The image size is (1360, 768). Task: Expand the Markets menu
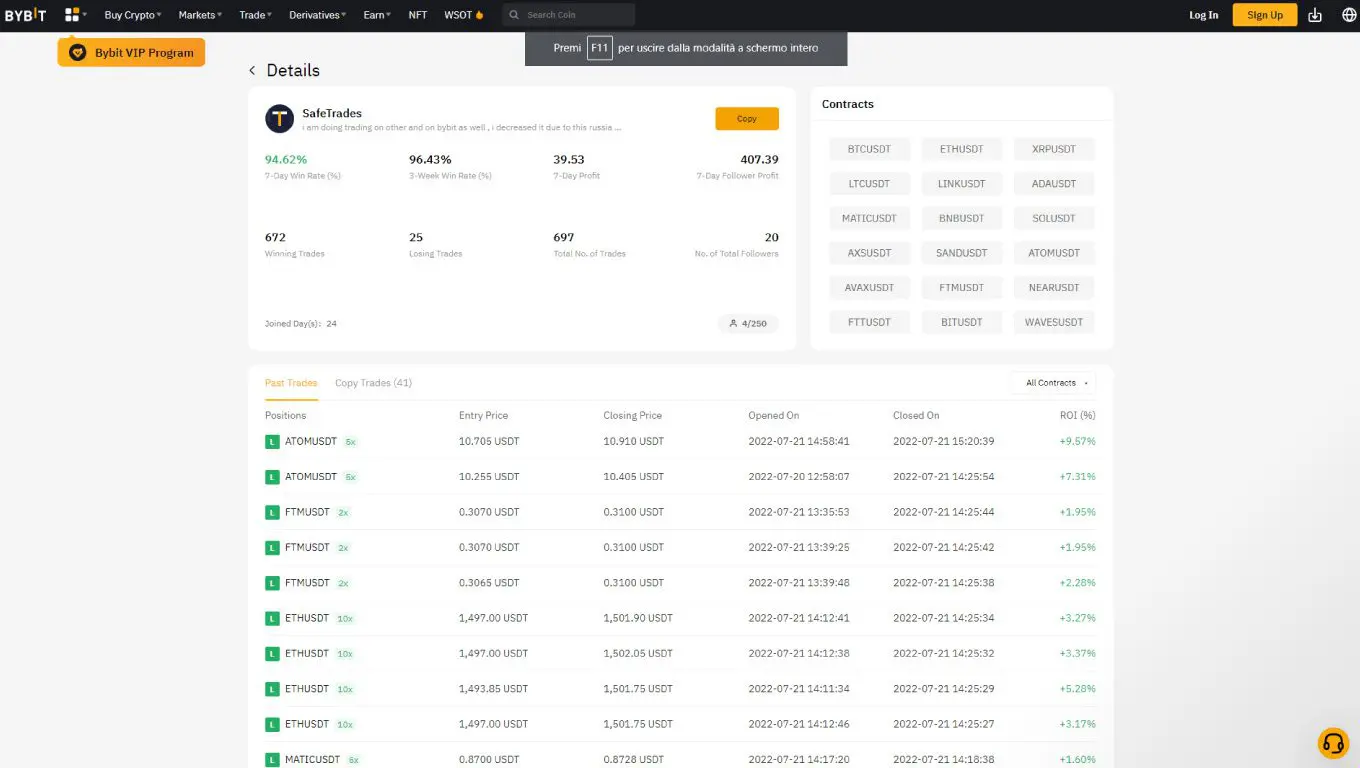click(x=200, y=15)
